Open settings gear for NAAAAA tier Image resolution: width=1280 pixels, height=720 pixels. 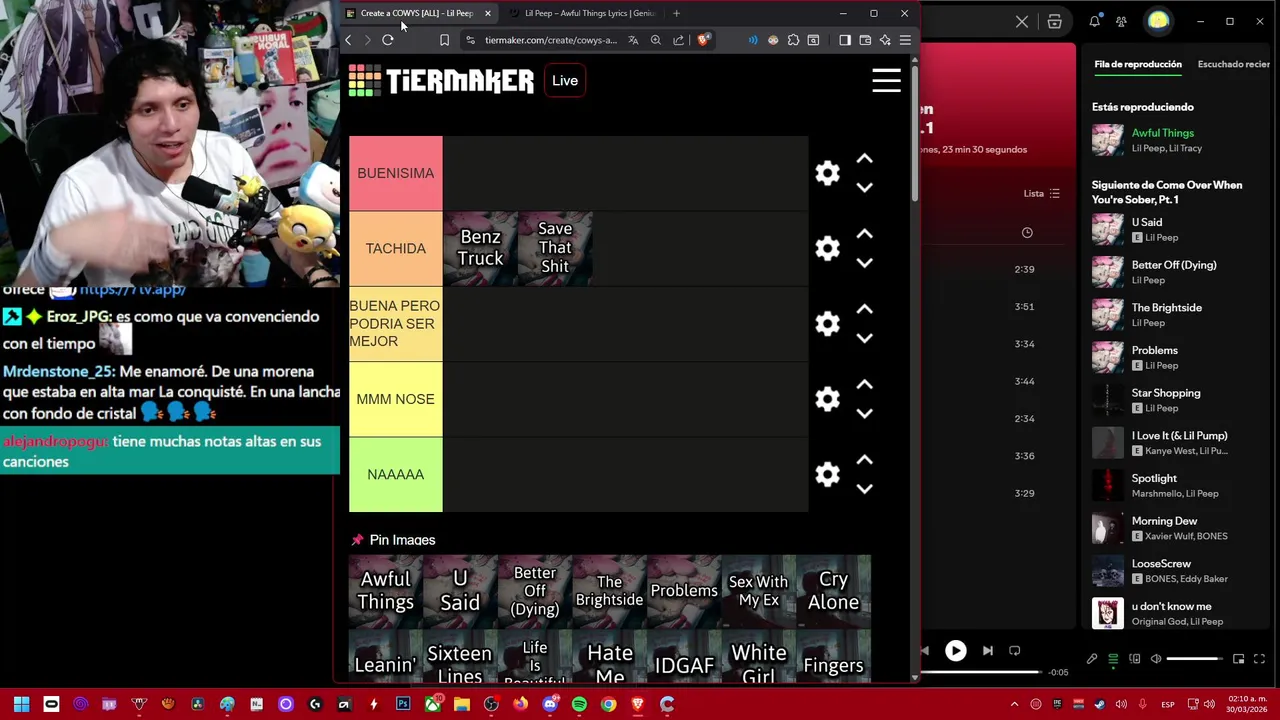pyautogui.click(x=827, y=474)
